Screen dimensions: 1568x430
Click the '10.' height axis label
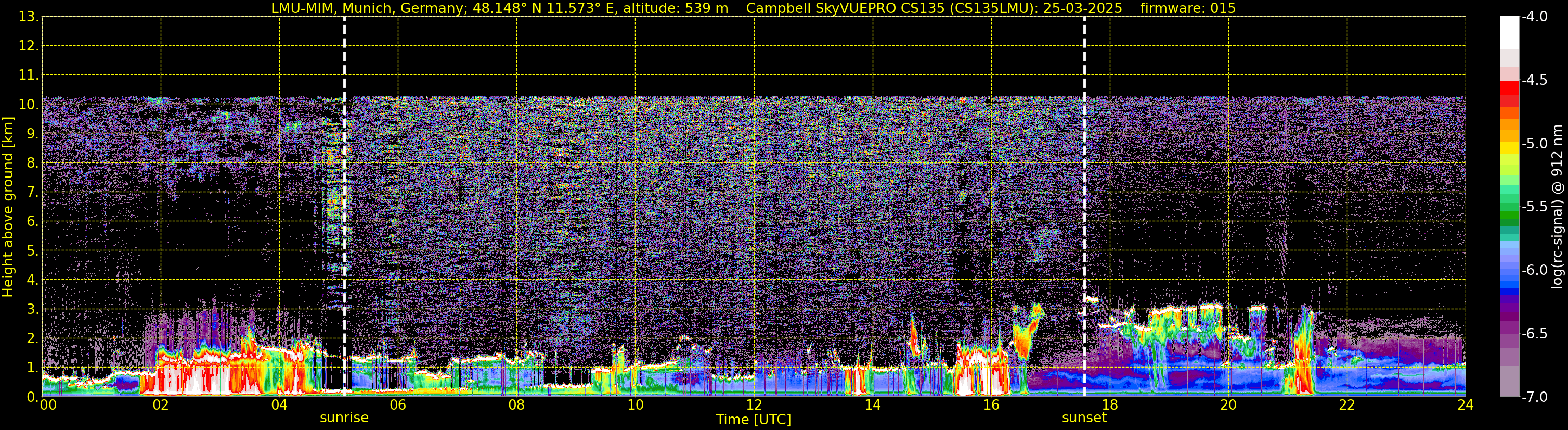[29, 105]
